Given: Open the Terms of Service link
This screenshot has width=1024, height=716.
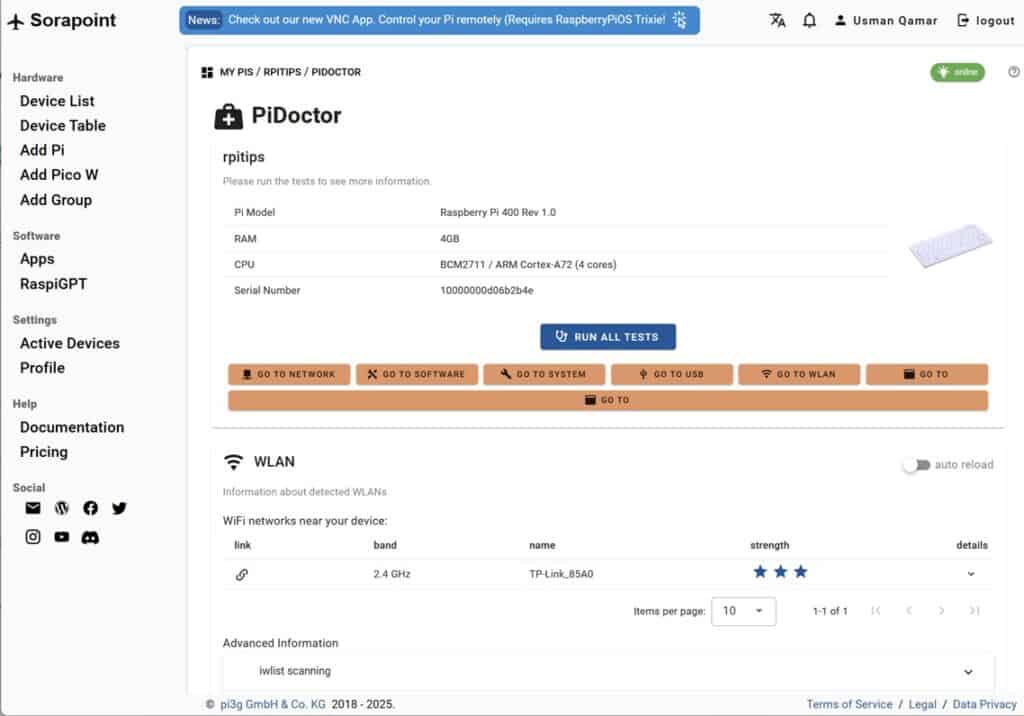Looking at the screenshot, I should click(849, 704).
